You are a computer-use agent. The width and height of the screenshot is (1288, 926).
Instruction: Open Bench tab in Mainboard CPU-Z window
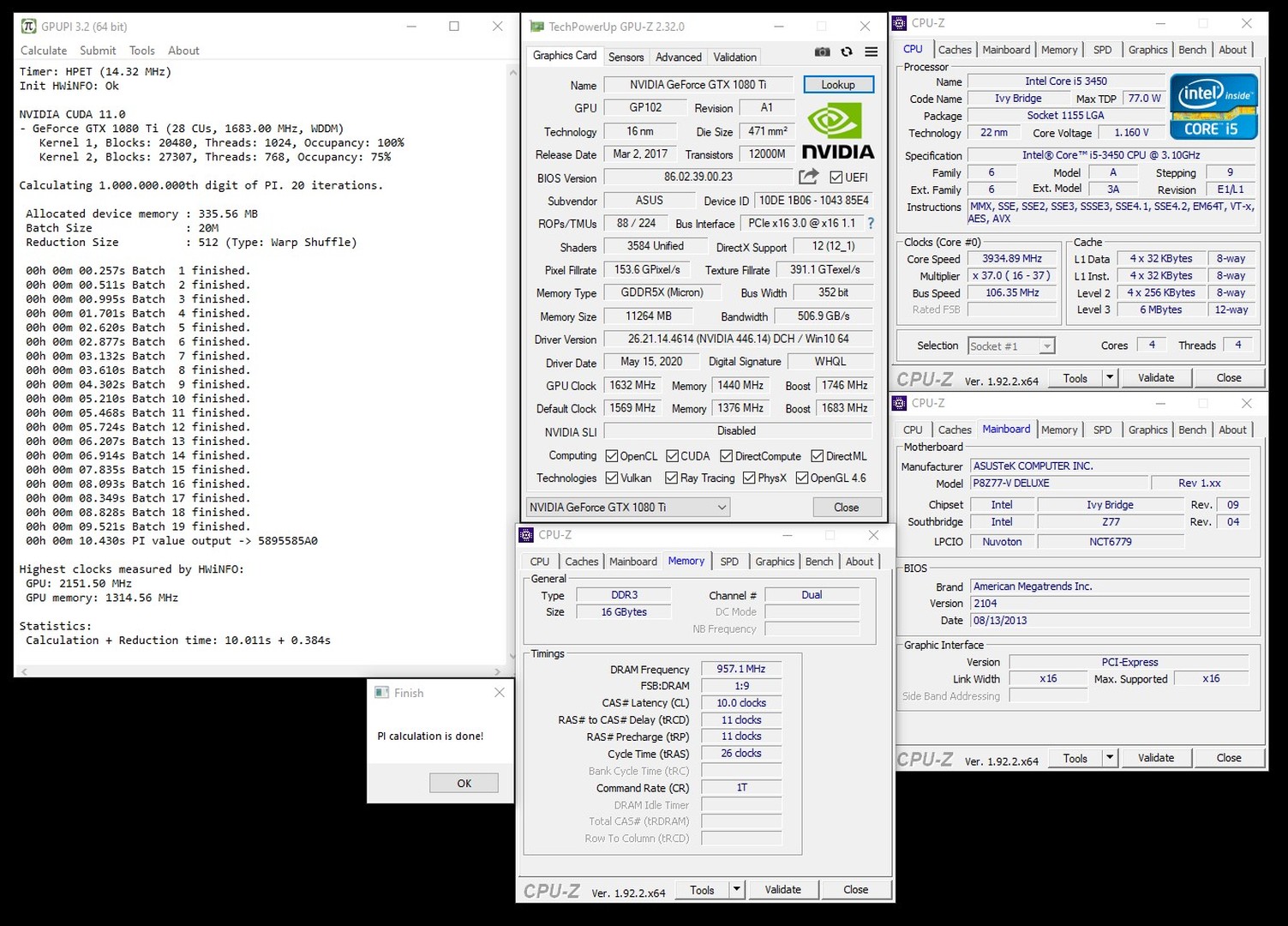[1192, 430]
